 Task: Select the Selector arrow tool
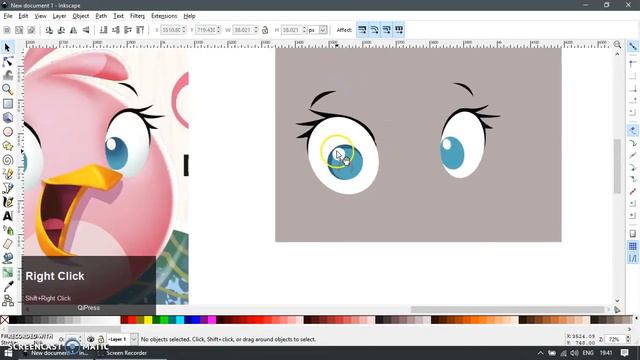[x=7, y=47]
